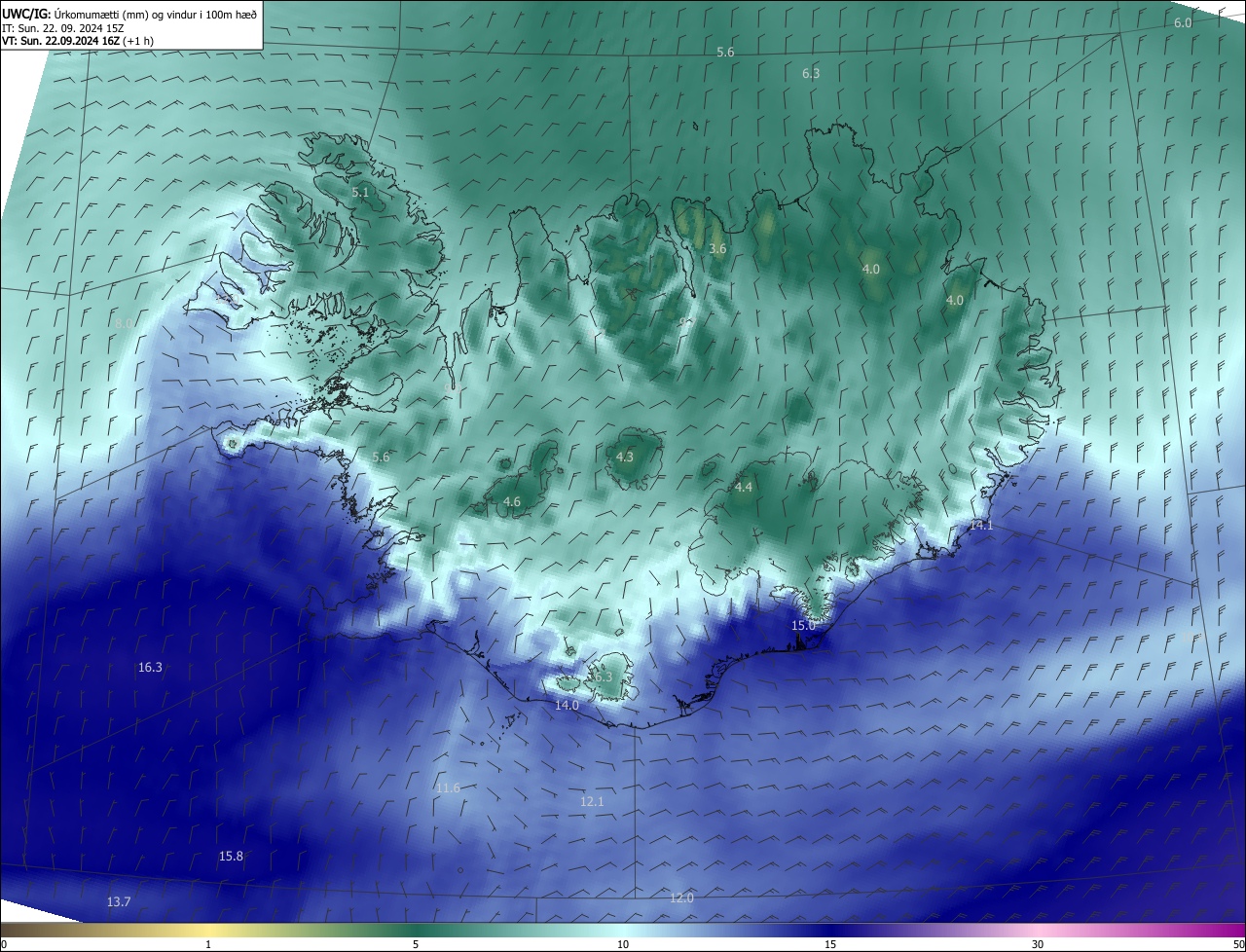Screen dimensions: 1246x952
Task: Click the 4.6 value label
Action: tap(512, 501)
